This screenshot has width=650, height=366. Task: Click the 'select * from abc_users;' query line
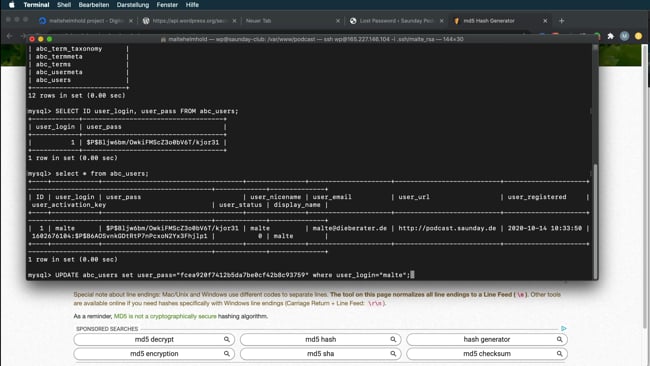pyautogui.click(x=88, y=174)
